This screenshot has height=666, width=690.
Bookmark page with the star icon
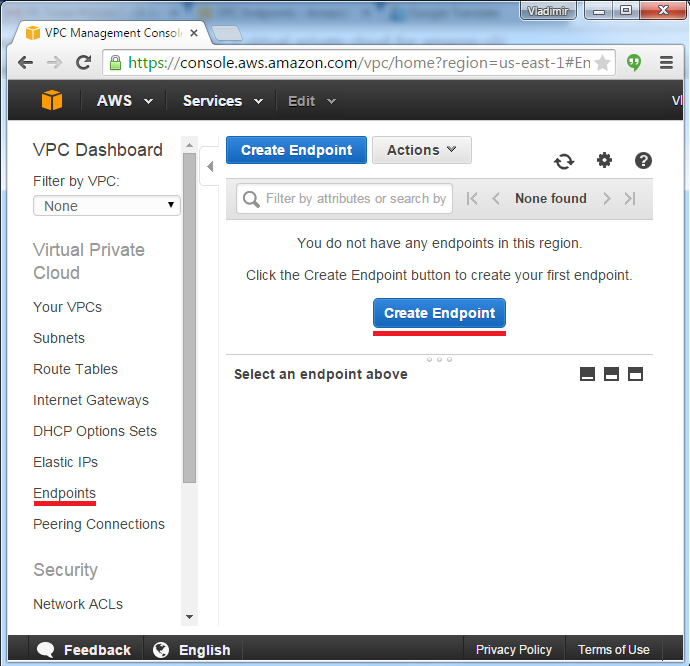coord(602,62)
